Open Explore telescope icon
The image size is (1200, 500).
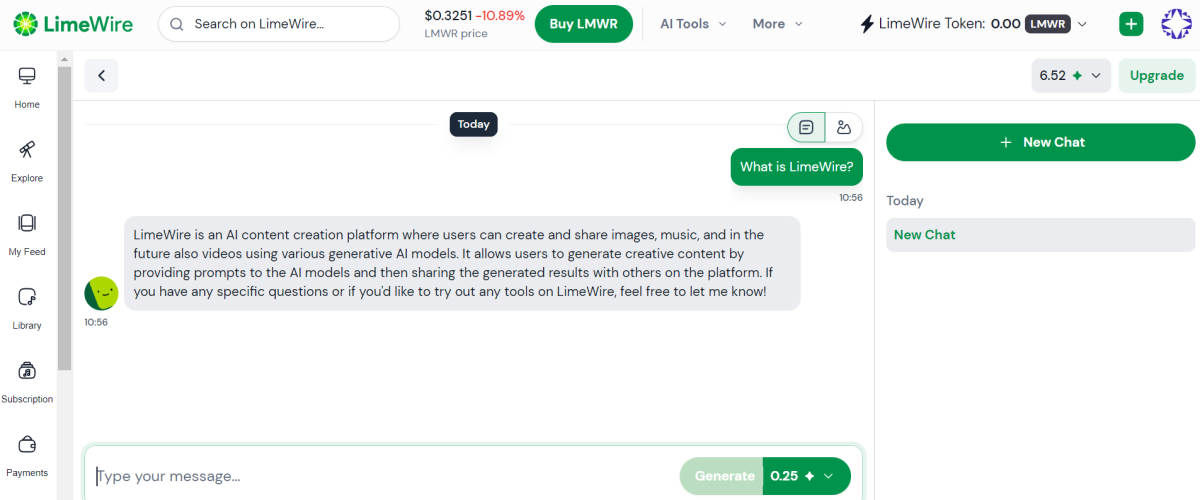tap(27, 160)
